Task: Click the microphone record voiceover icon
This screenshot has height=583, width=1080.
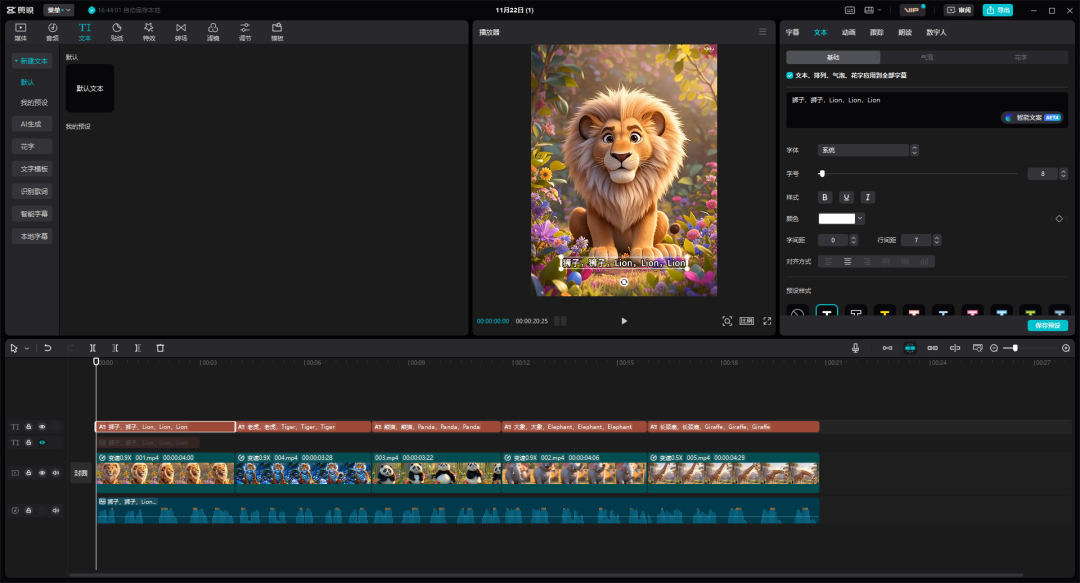Action: (x=856, y=348)
